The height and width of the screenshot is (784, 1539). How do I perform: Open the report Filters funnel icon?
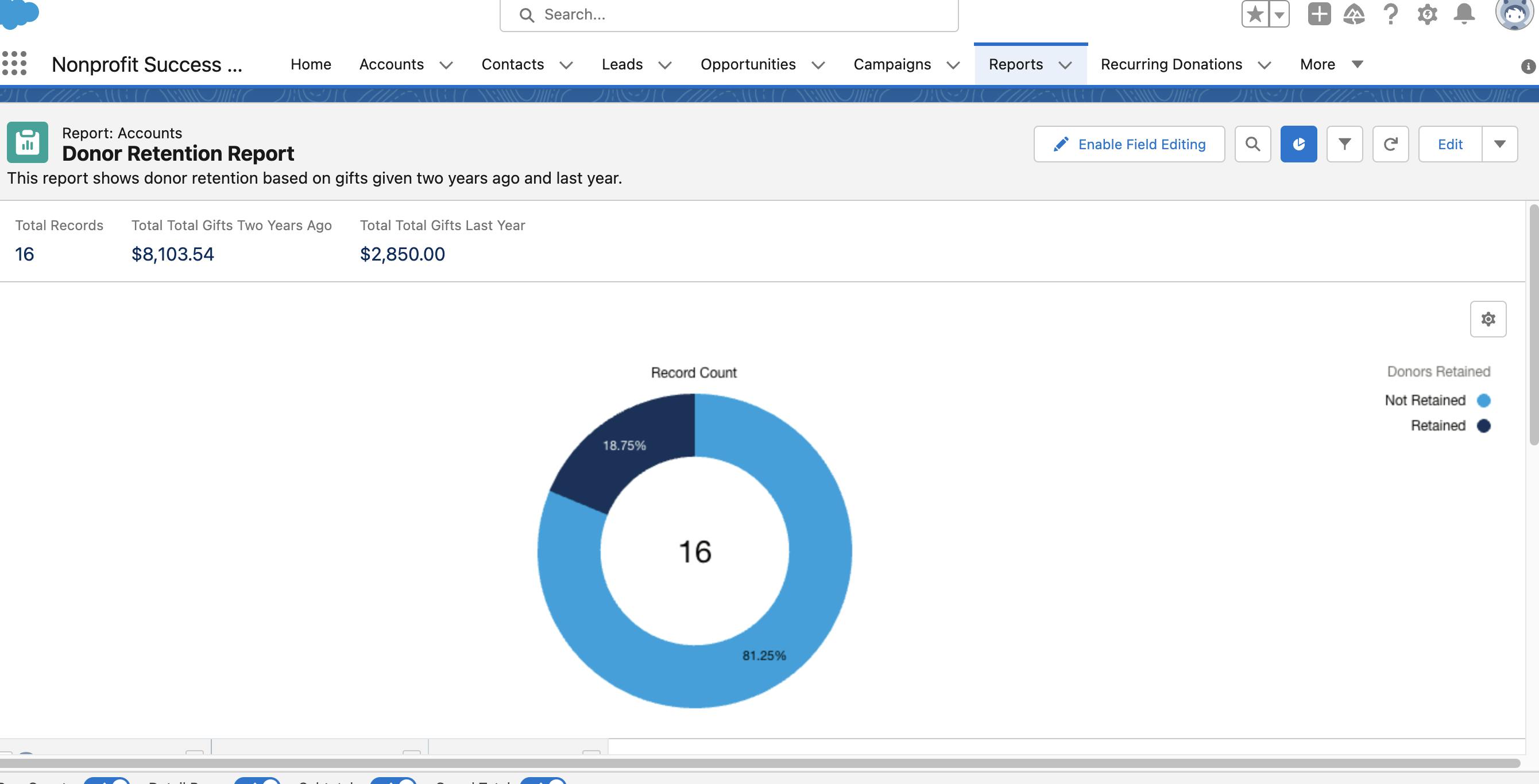tap(1345, 144)
